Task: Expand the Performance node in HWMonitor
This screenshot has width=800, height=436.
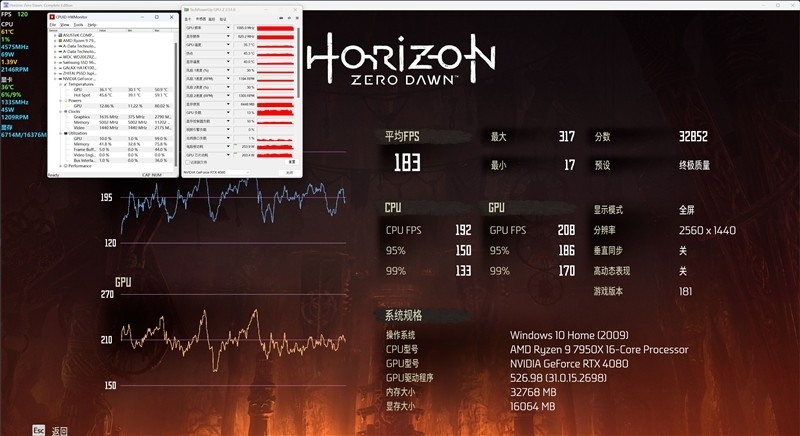Action: pos(60,166)
